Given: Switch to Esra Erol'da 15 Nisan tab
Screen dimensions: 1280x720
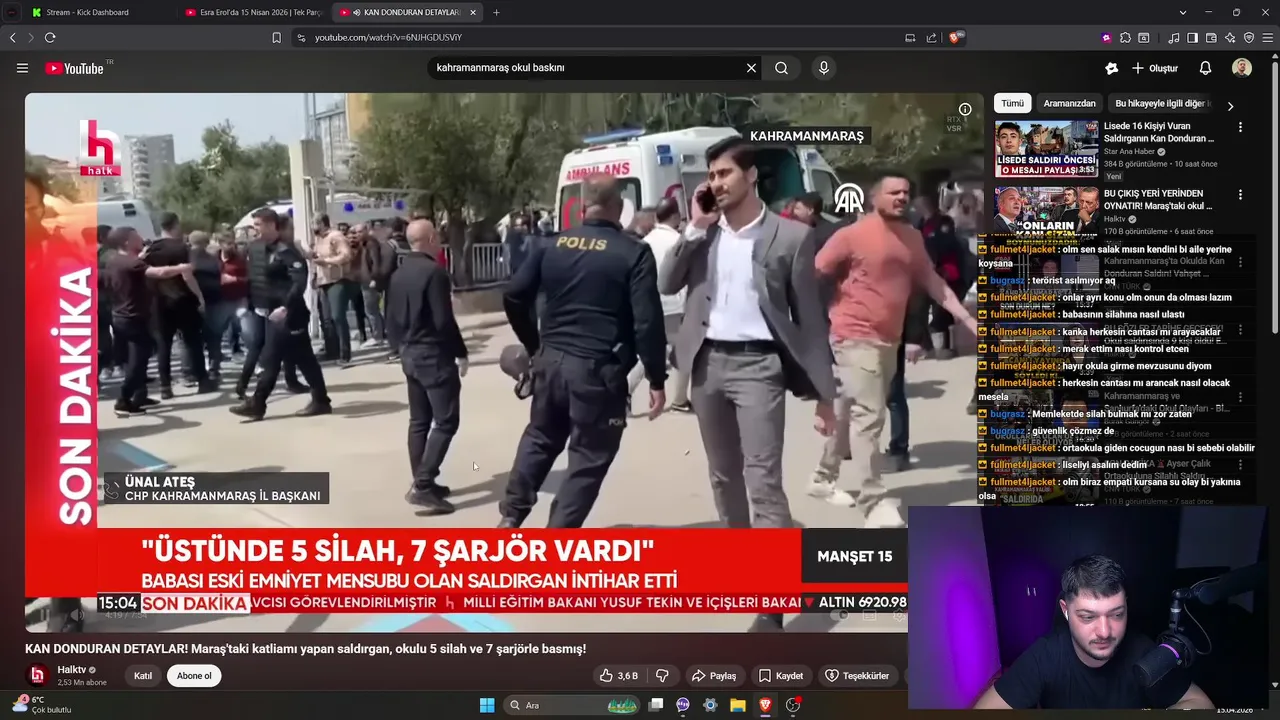Looking at the screenshot, I should pos(253,12).
